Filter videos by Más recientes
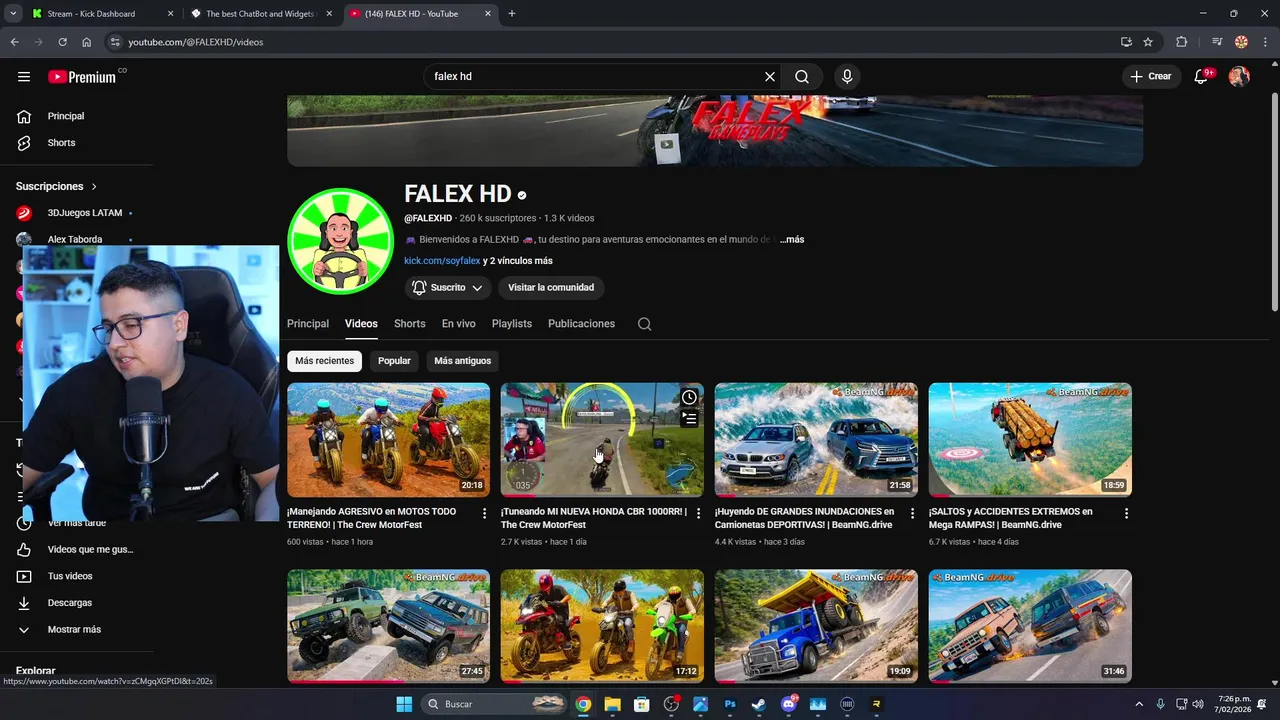1280x720 pixels. point(324,361)
